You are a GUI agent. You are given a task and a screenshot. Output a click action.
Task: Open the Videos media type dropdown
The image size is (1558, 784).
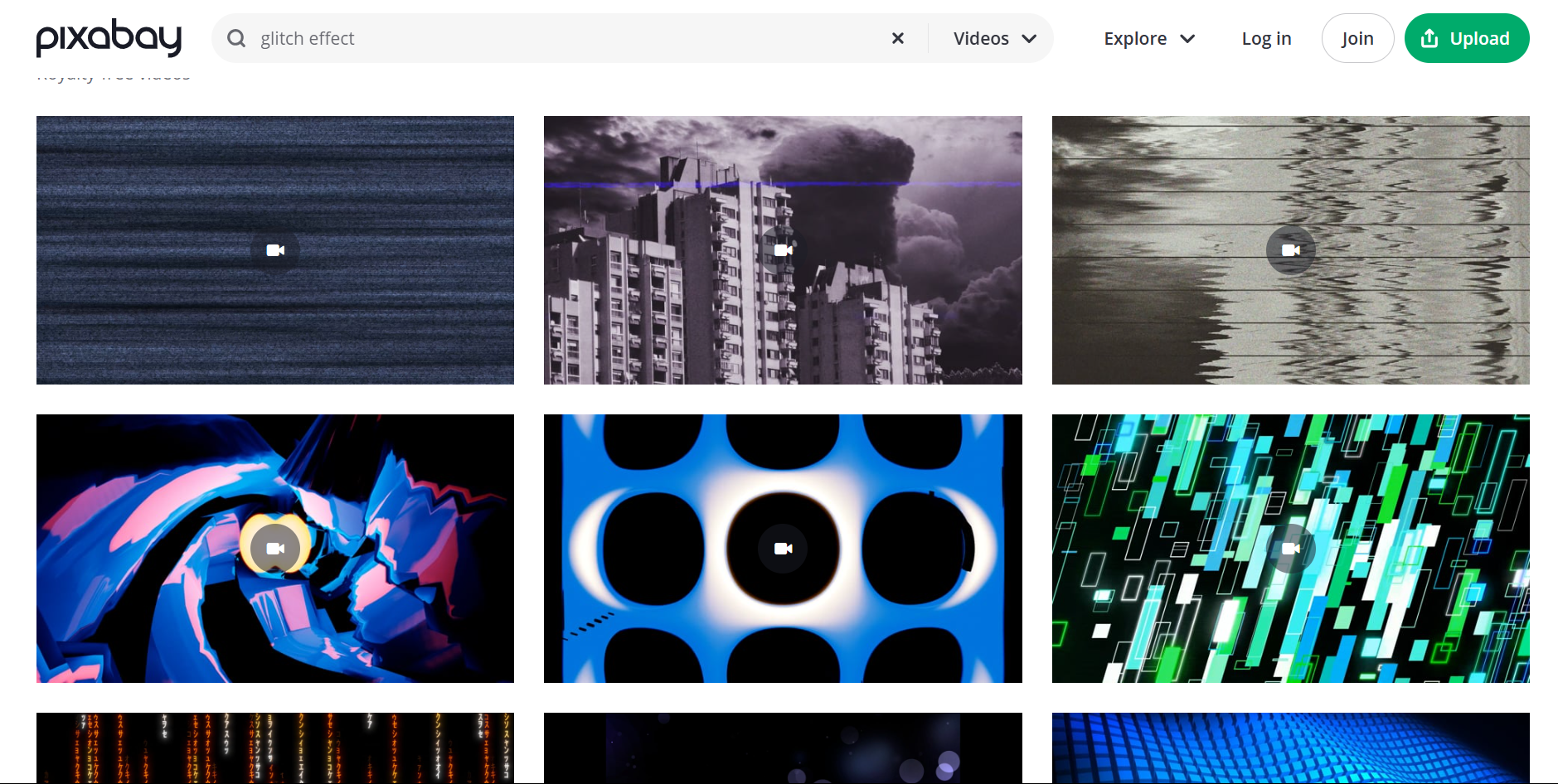coord(993,37)
